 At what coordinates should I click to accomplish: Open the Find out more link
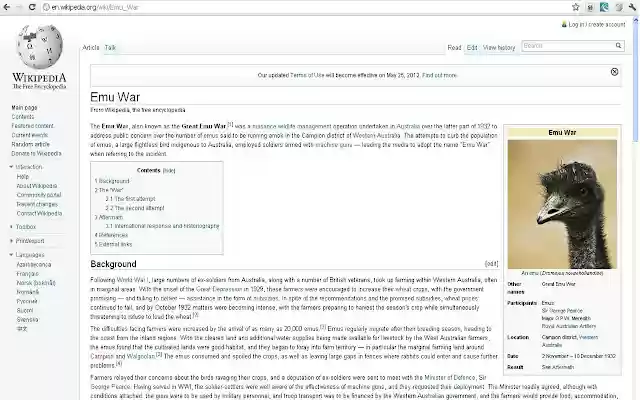(440, 75)
